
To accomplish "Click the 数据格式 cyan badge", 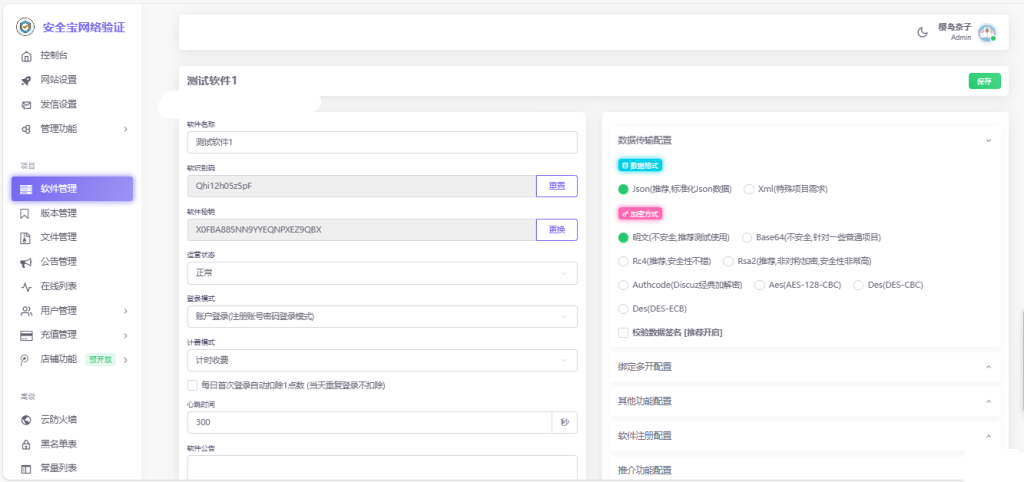I will pos(641,166).
